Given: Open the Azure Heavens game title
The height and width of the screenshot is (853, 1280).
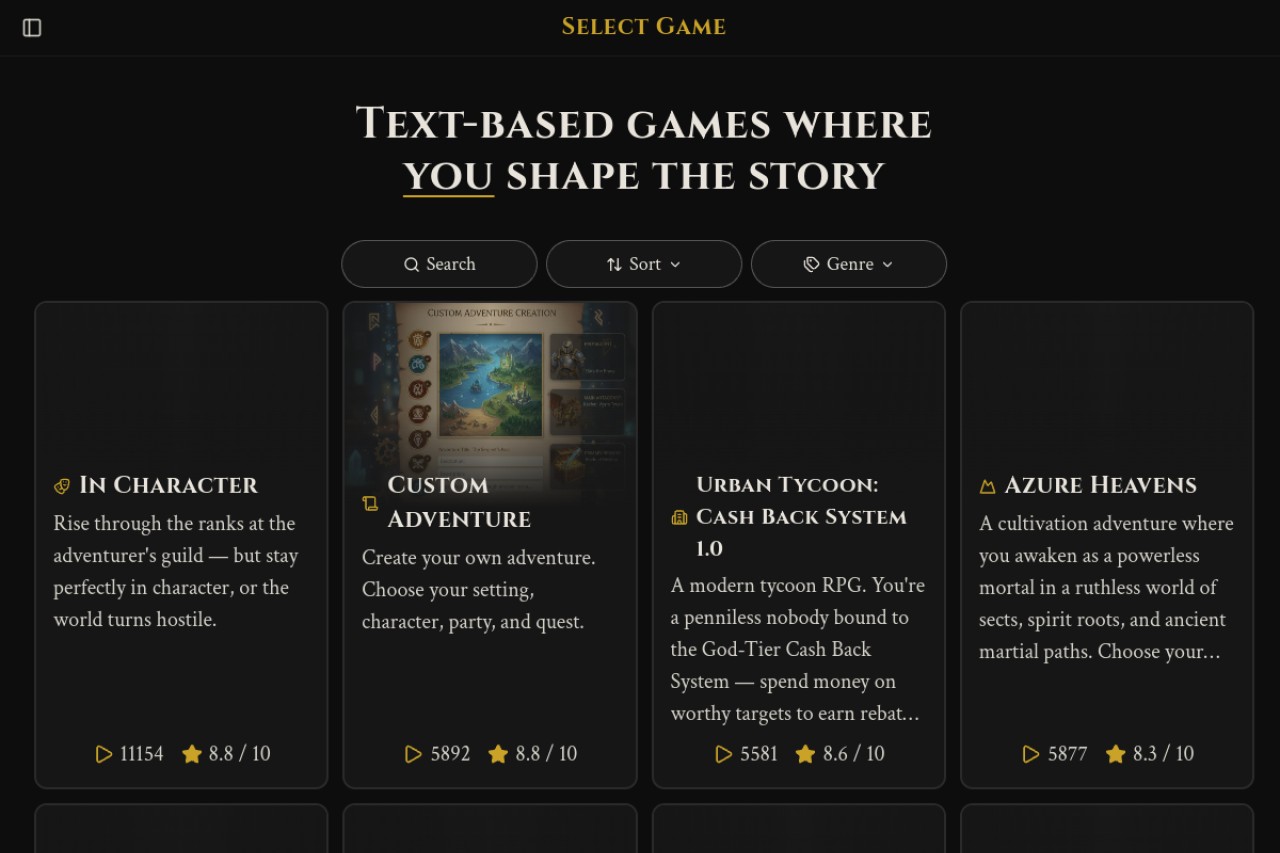Looking at the screenshot, I should (1100, 485).
